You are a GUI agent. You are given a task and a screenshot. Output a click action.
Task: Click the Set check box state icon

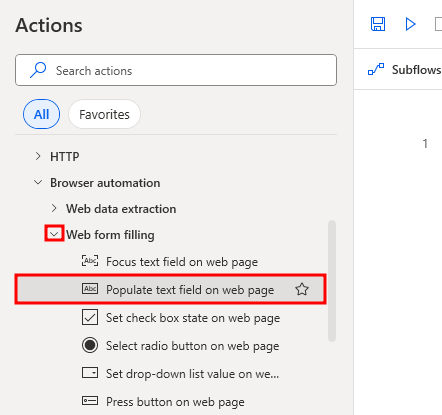[x=90, y=317]
